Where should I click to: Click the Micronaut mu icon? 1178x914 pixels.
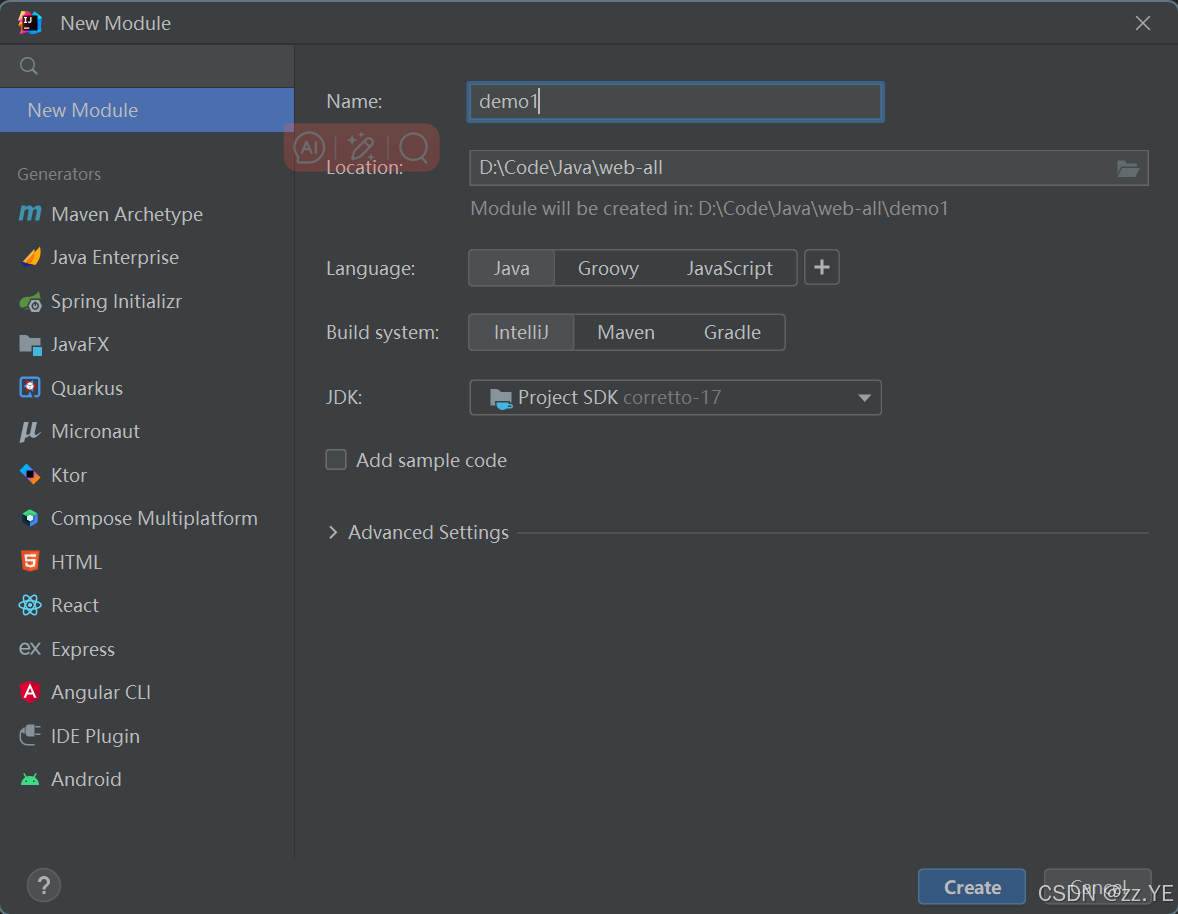(30, 431)
